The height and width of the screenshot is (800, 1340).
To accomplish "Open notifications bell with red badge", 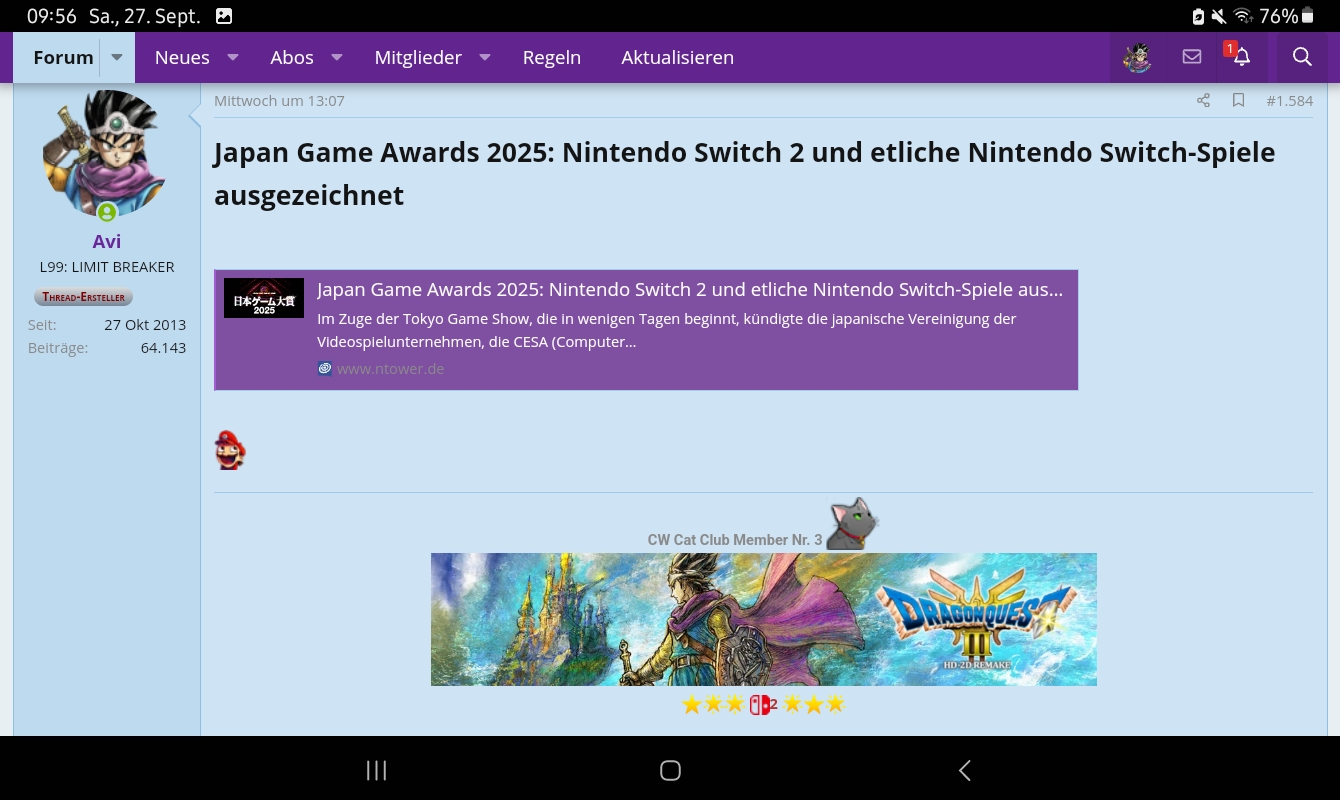I will click(1241, 57).
